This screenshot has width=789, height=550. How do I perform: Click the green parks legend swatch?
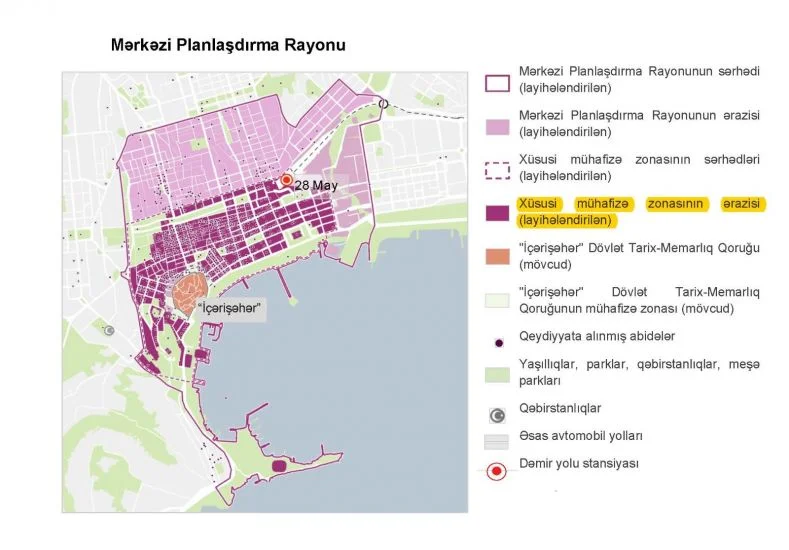497,375
